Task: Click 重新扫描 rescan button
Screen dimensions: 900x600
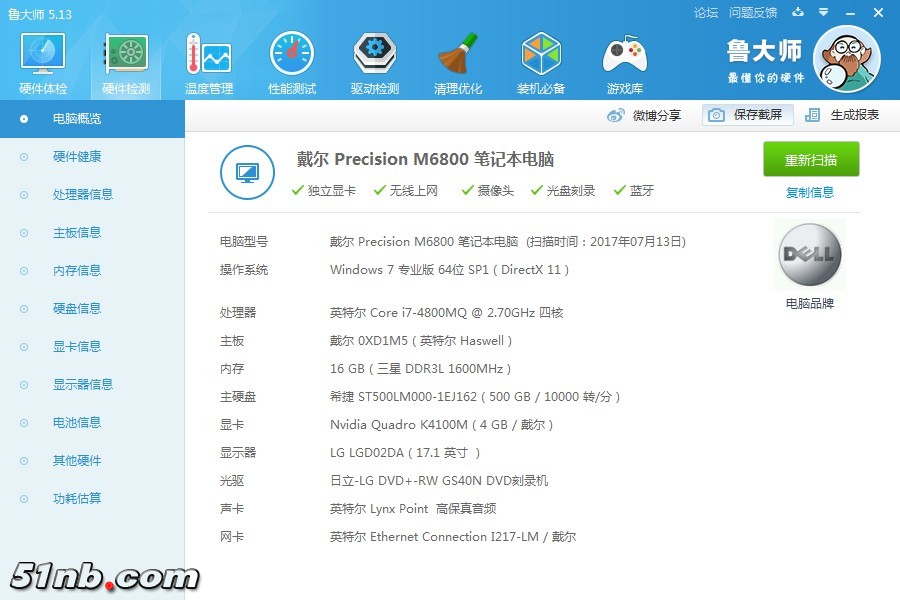Action: tap(811, 159)
